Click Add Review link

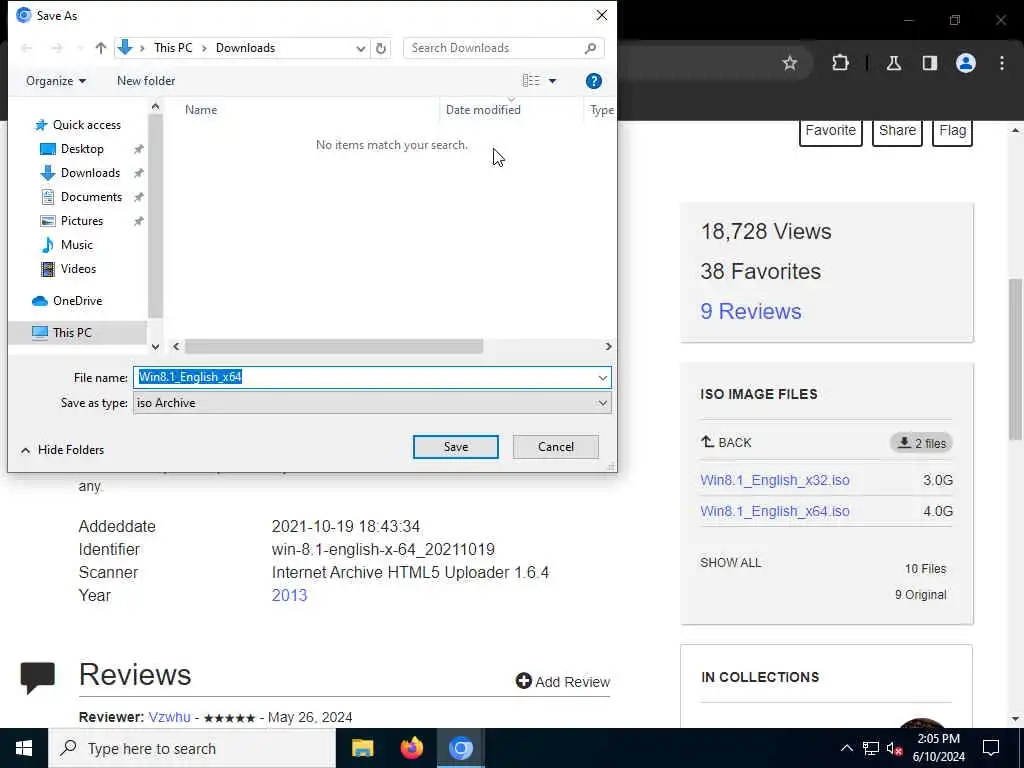563,682
